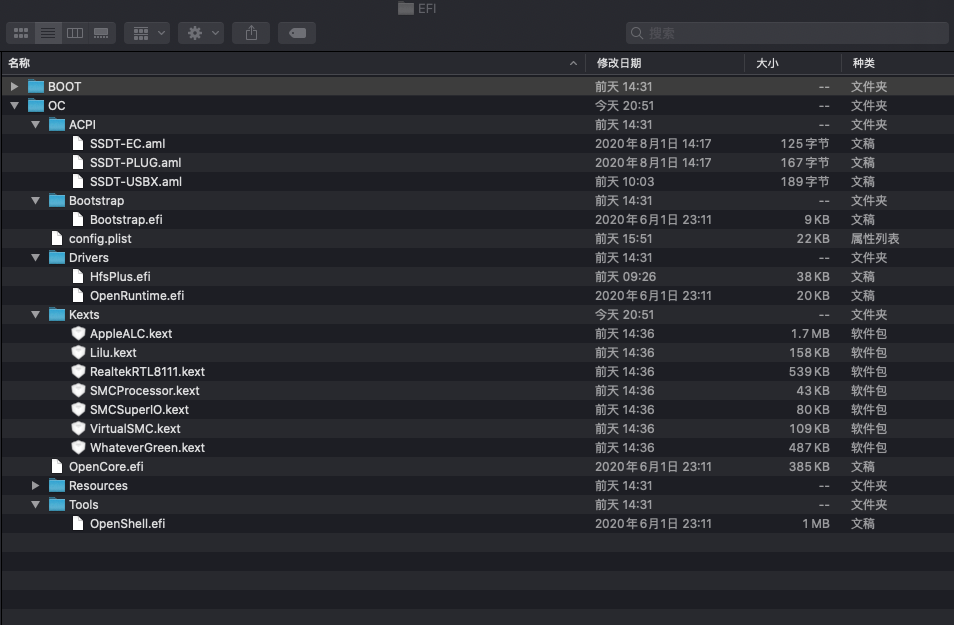Click the HfsPlus.efi file icon

[78, 276]
